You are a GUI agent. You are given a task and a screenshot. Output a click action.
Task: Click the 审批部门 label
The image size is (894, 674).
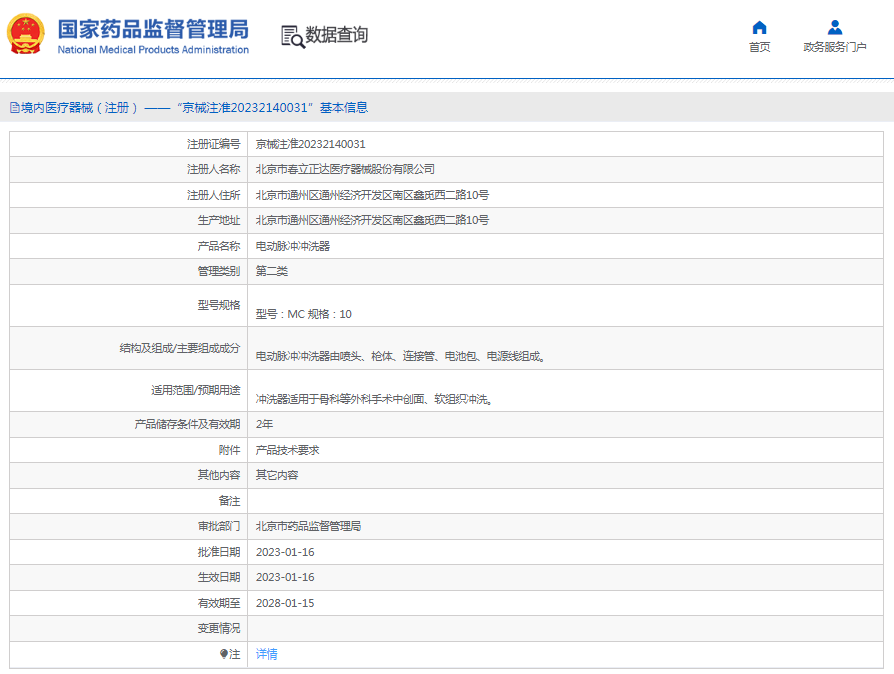(x=219, y=526)
